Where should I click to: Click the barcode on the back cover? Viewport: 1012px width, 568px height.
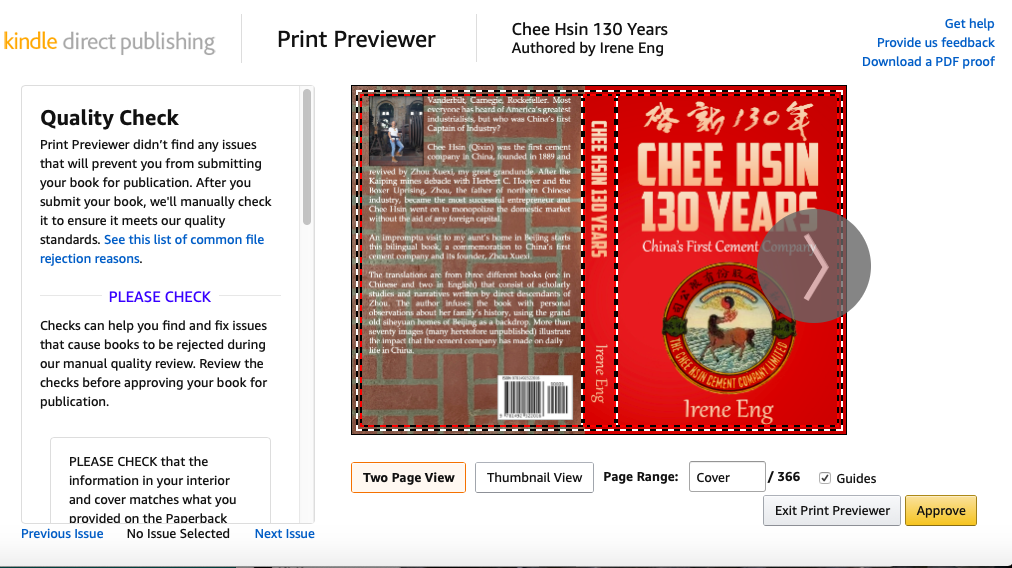coord(536,396)
